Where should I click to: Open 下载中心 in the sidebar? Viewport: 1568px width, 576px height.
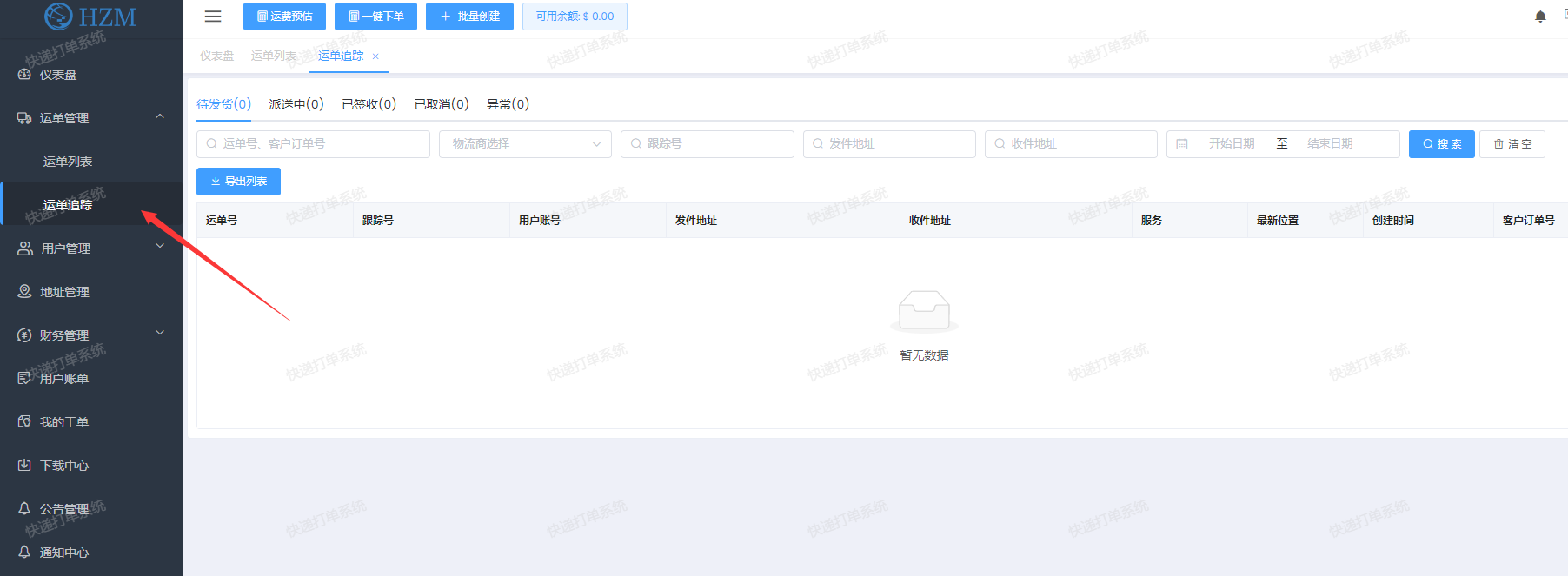click(64, 466)
